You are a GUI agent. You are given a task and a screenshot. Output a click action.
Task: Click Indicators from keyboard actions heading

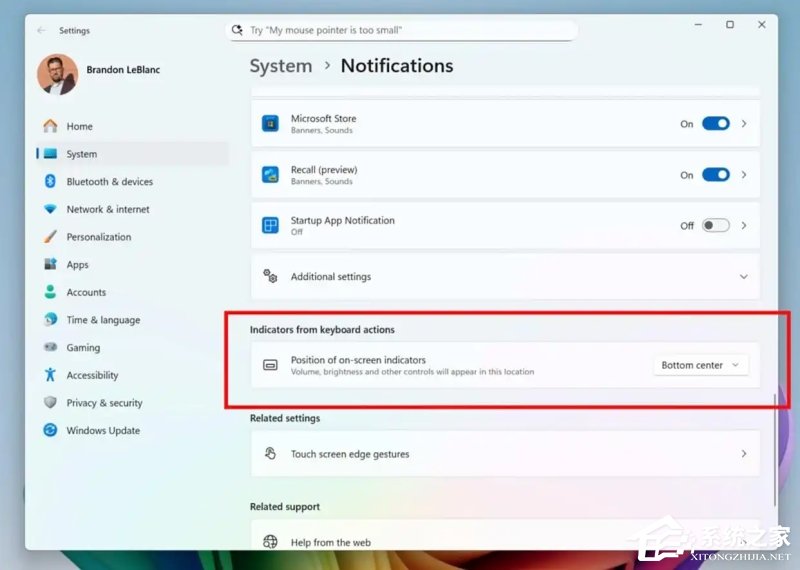[x=322, y=330]
